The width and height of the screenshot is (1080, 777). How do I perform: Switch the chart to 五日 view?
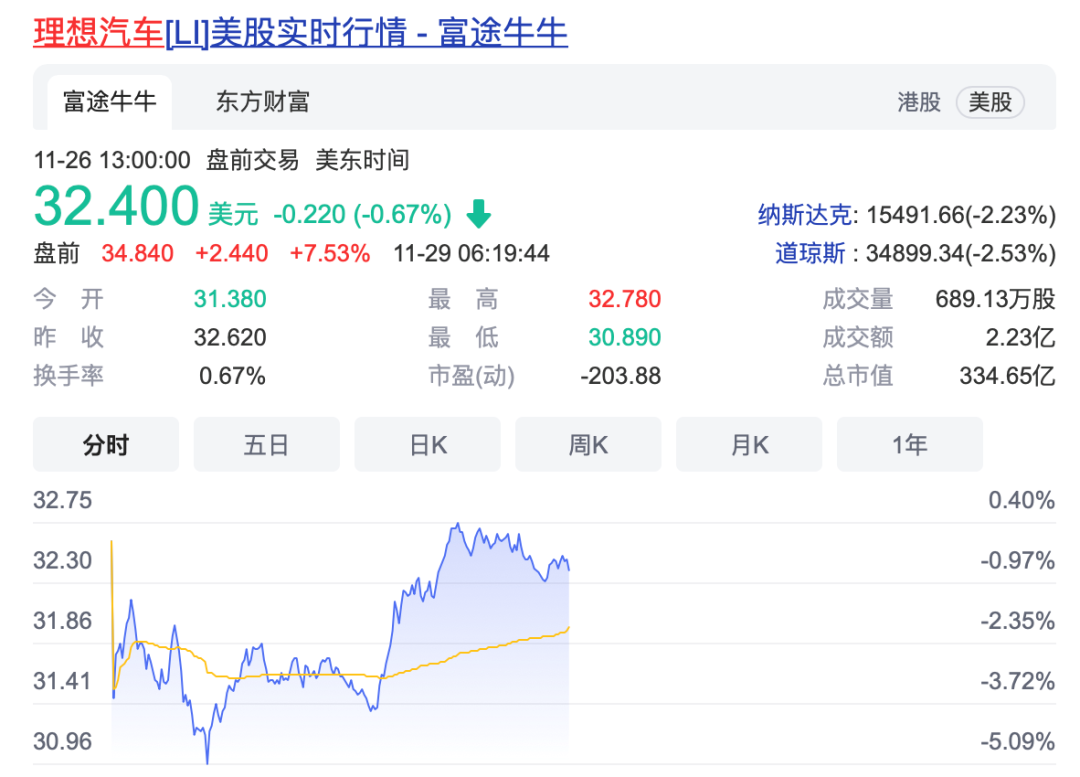click(266, 445)
